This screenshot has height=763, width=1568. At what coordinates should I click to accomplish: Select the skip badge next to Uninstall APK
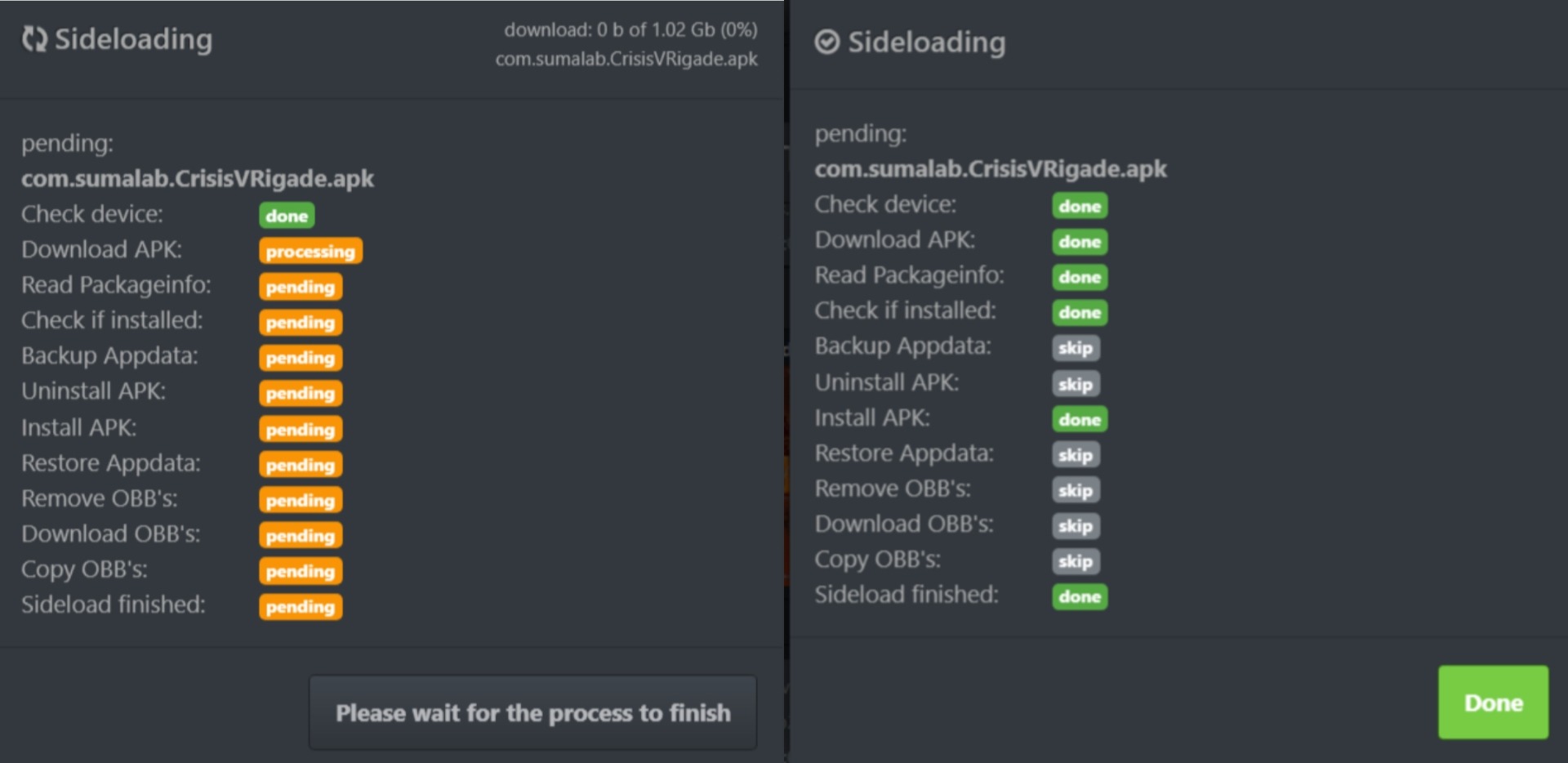(1075, 384)
